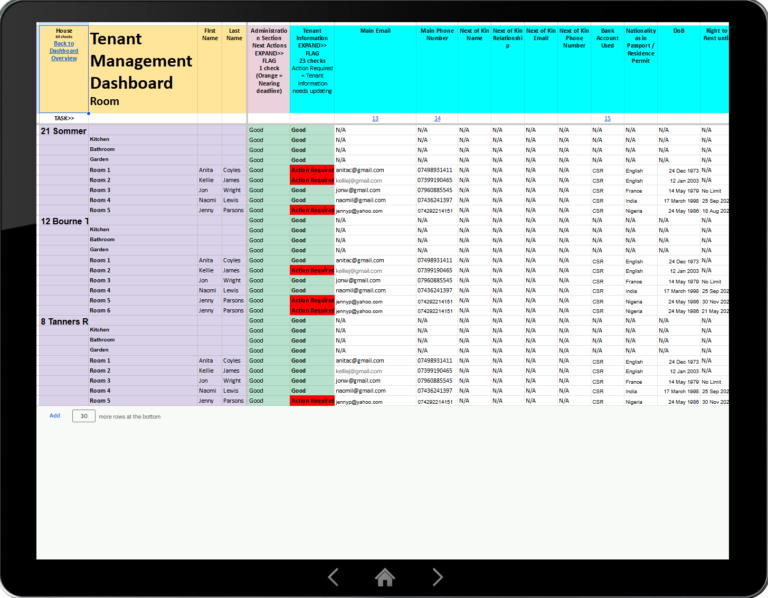Select DoB 24 Dec 1973 in 8 Tanners Room 1

678,361
